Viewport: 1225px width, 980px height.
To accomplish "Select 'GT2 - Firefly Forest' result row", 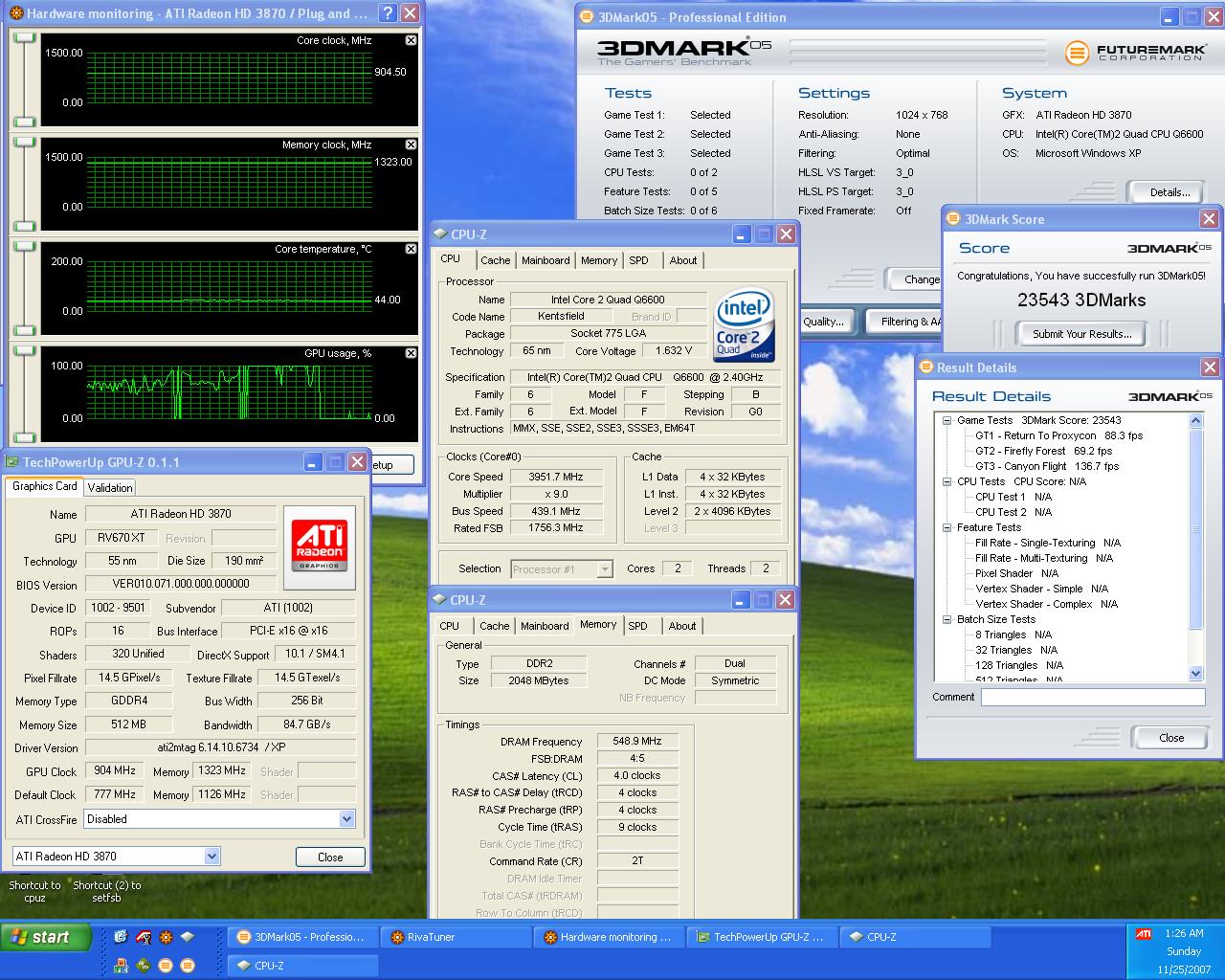I will tap(1043, 451).
